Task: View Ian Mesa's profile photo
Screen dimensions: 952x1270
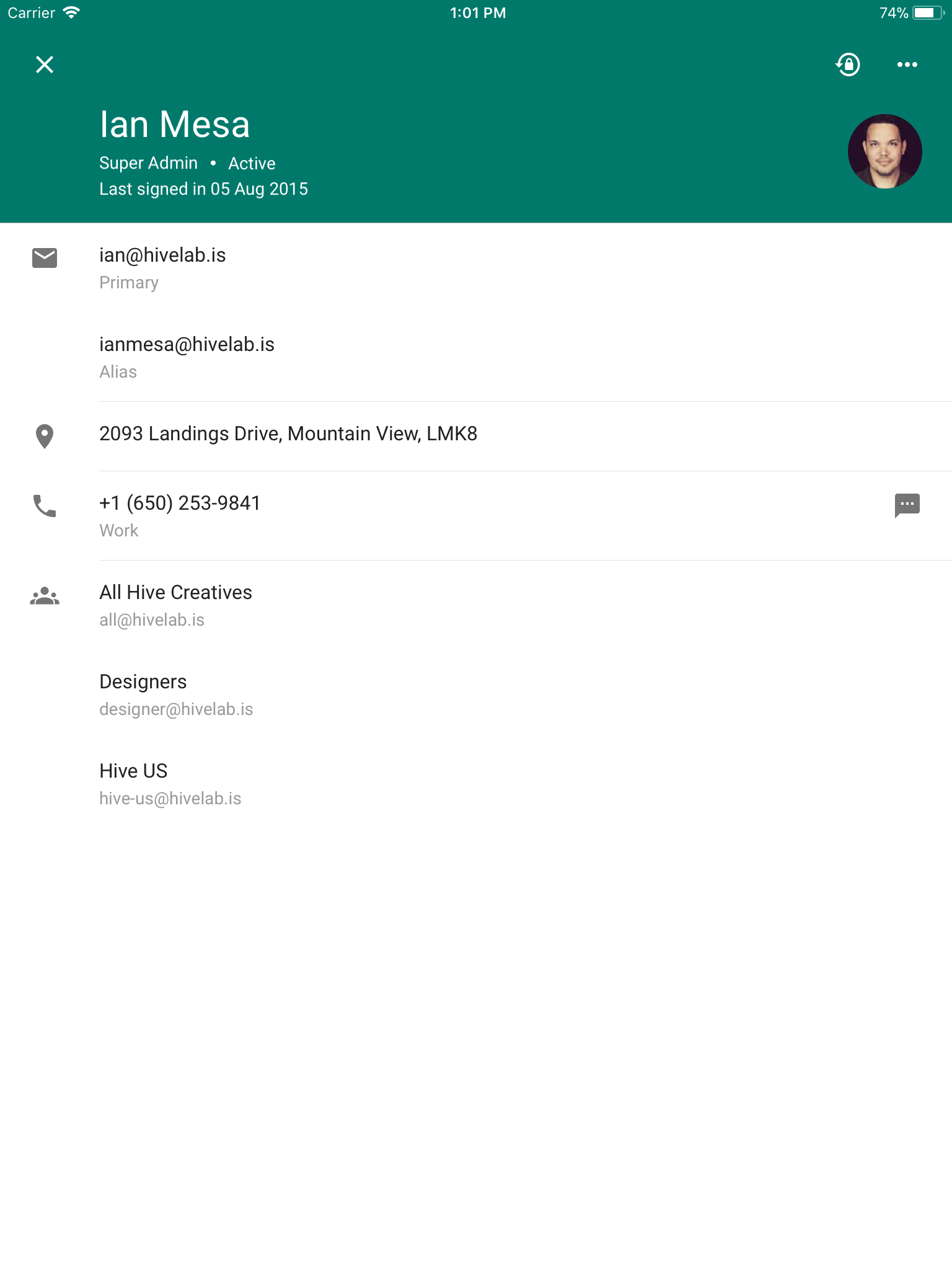Action: [x=884, y=151]
